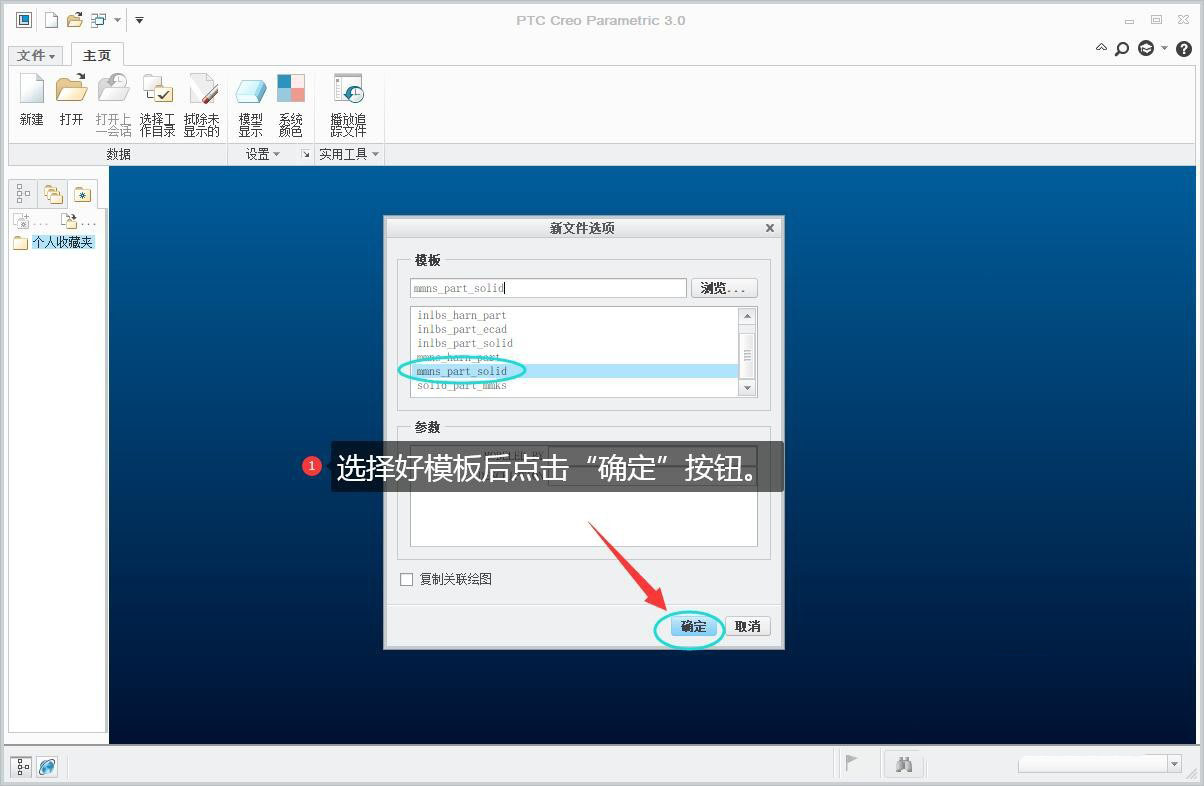
Task: Click Select Working Directory (选择工作目录) icon
Action: [157, 105]
